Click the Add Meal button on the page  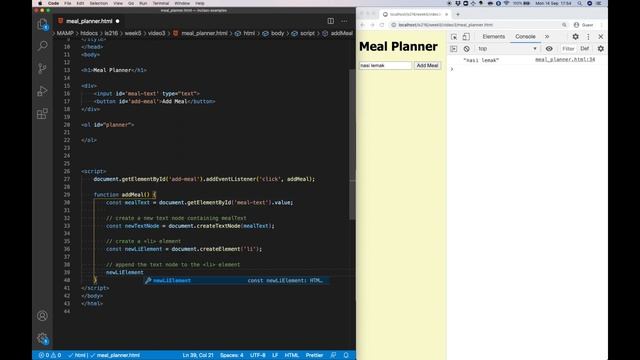pyautogui.click(x=427, y=65)
